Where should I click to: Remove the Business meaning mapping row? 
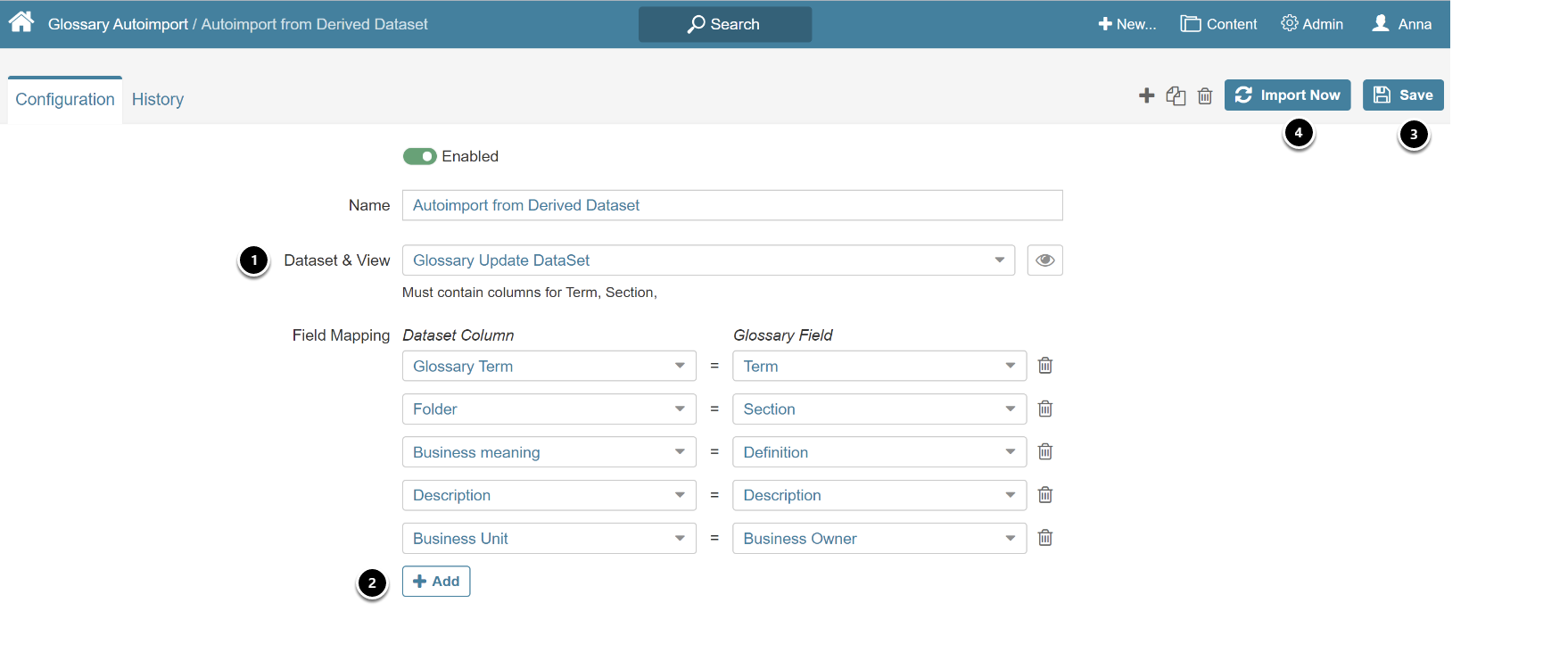click(1045, 452)
